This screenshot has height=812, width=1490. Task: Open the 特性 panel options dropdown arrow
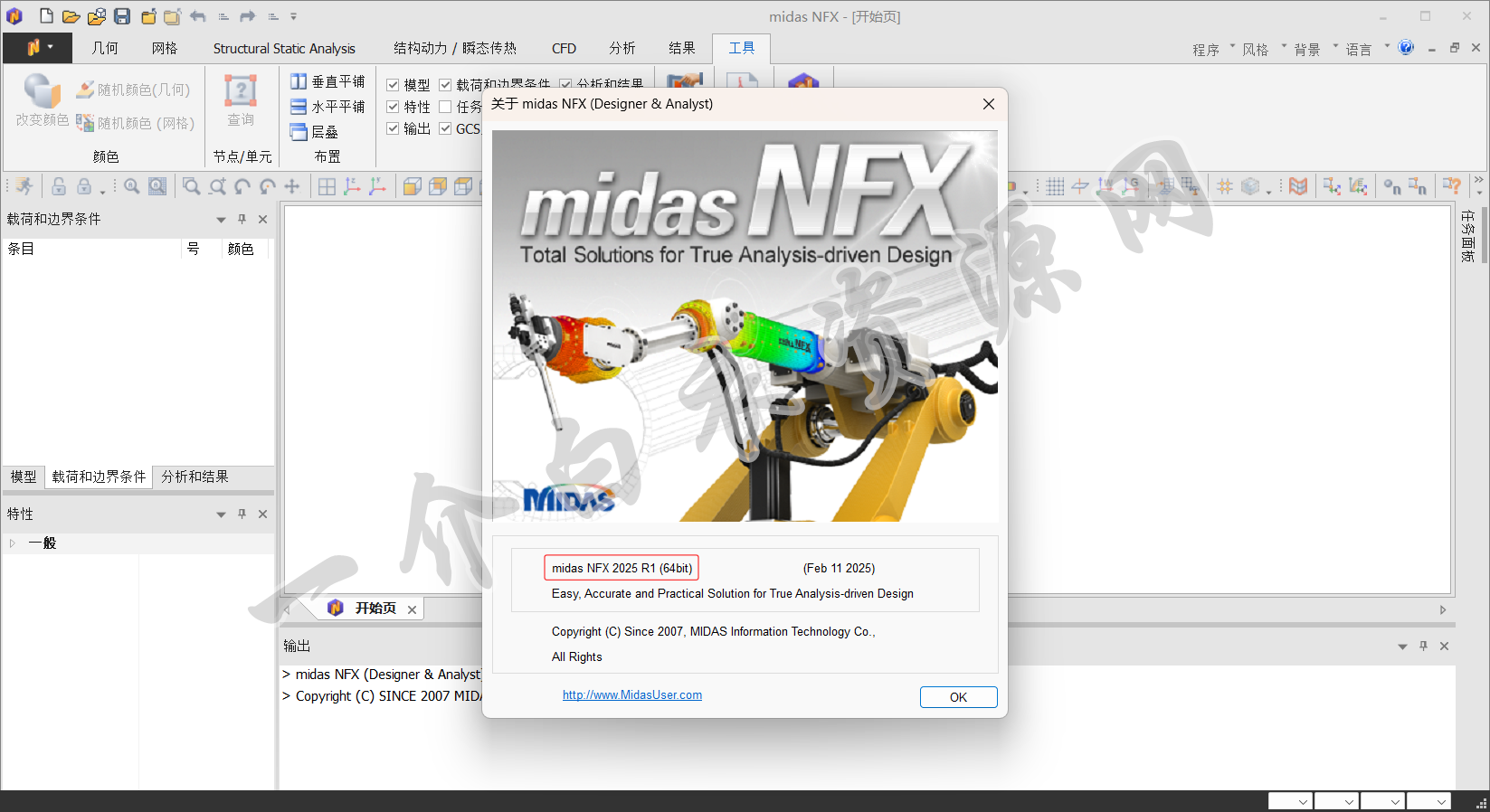click(x=221, y=515)
